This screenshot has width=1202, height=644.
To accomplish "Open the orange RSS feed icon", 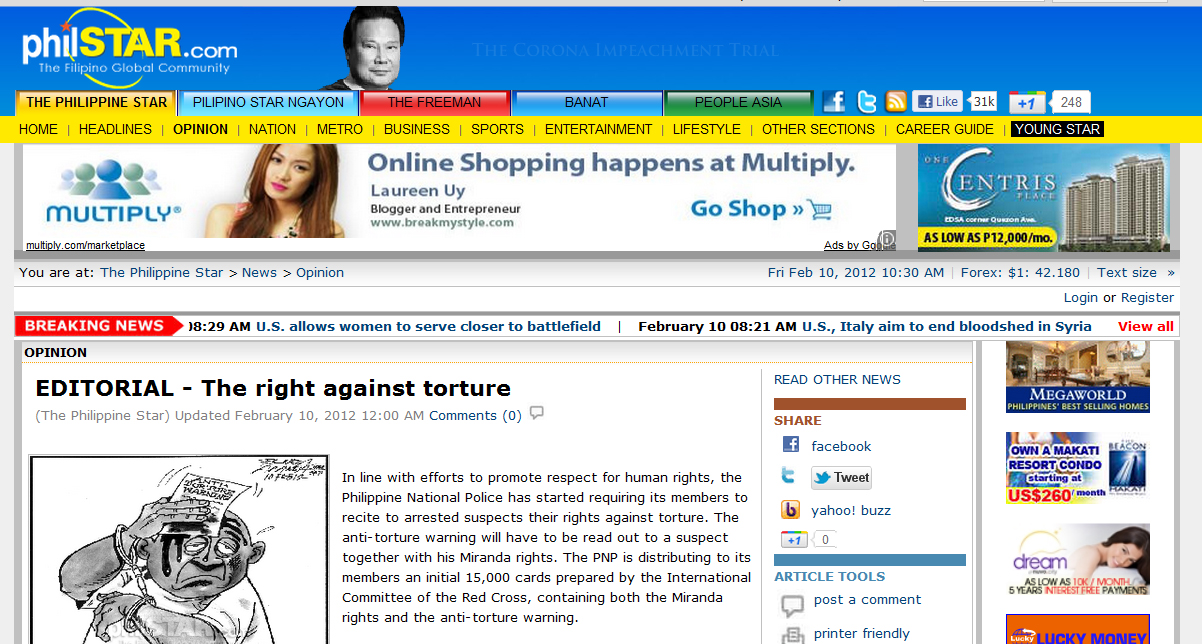I will click(896, 101).
